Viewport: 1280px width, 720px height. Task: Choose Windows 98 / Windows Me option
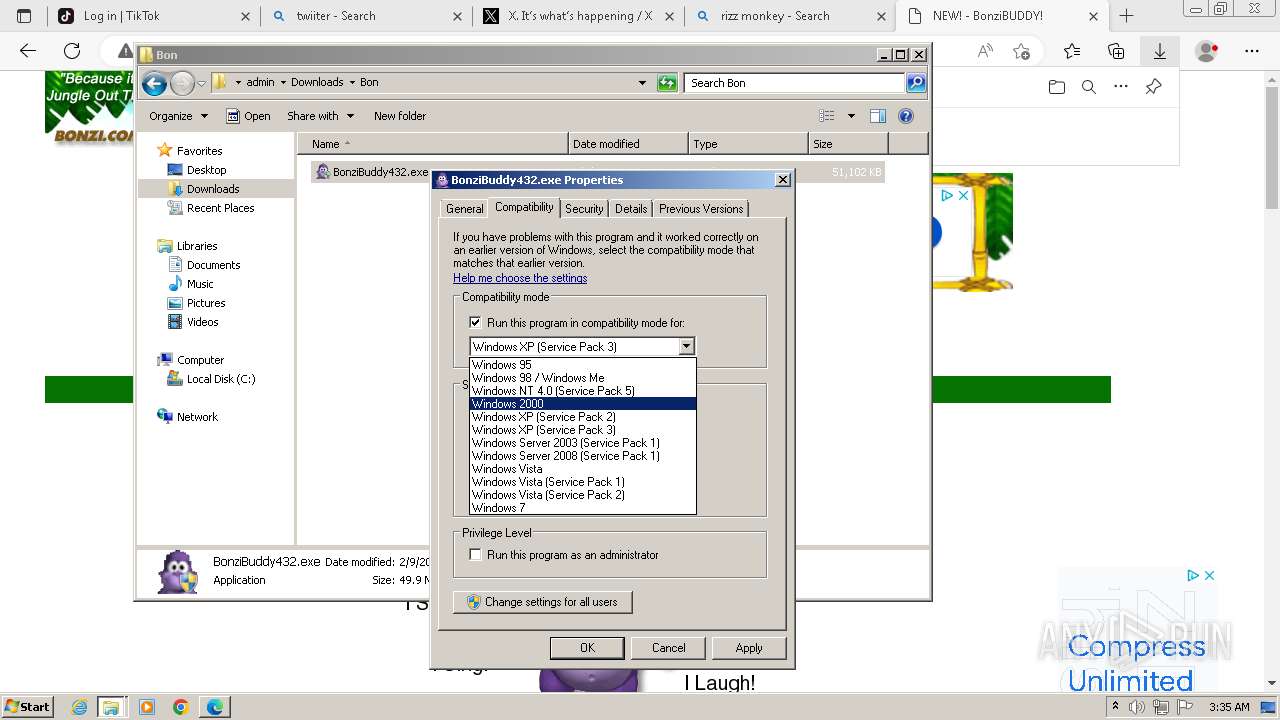(x=583, y=378)
